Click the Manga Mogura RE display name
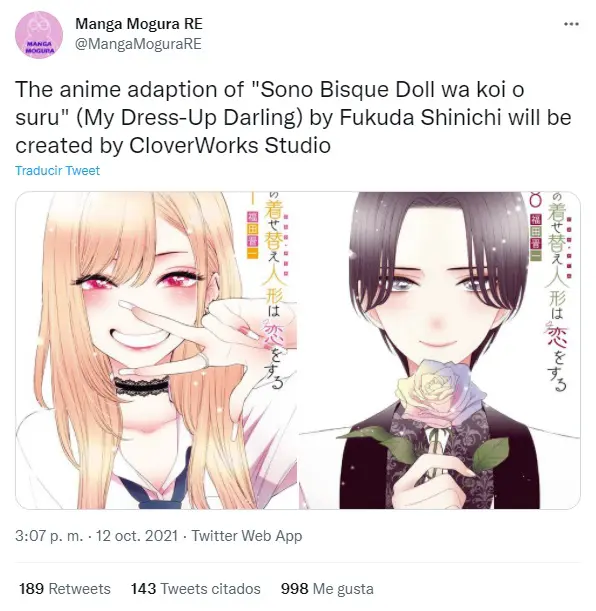Screen dimensions: 596x611 (x=139, y=24)
